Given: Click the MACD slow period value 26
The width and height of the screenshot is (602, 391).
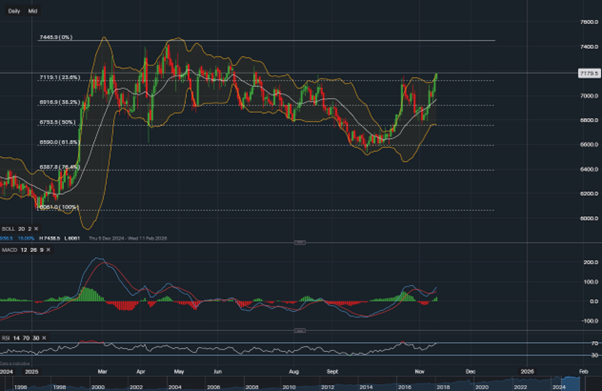Looking at the screenshot, I should (x=33, y=250).
